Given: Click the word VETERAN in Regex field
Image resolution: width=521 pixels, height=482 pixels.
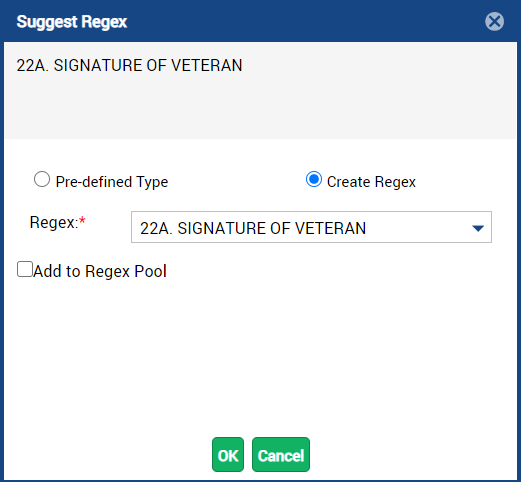Looking at the screenshot, I should (x=330, y=229).
